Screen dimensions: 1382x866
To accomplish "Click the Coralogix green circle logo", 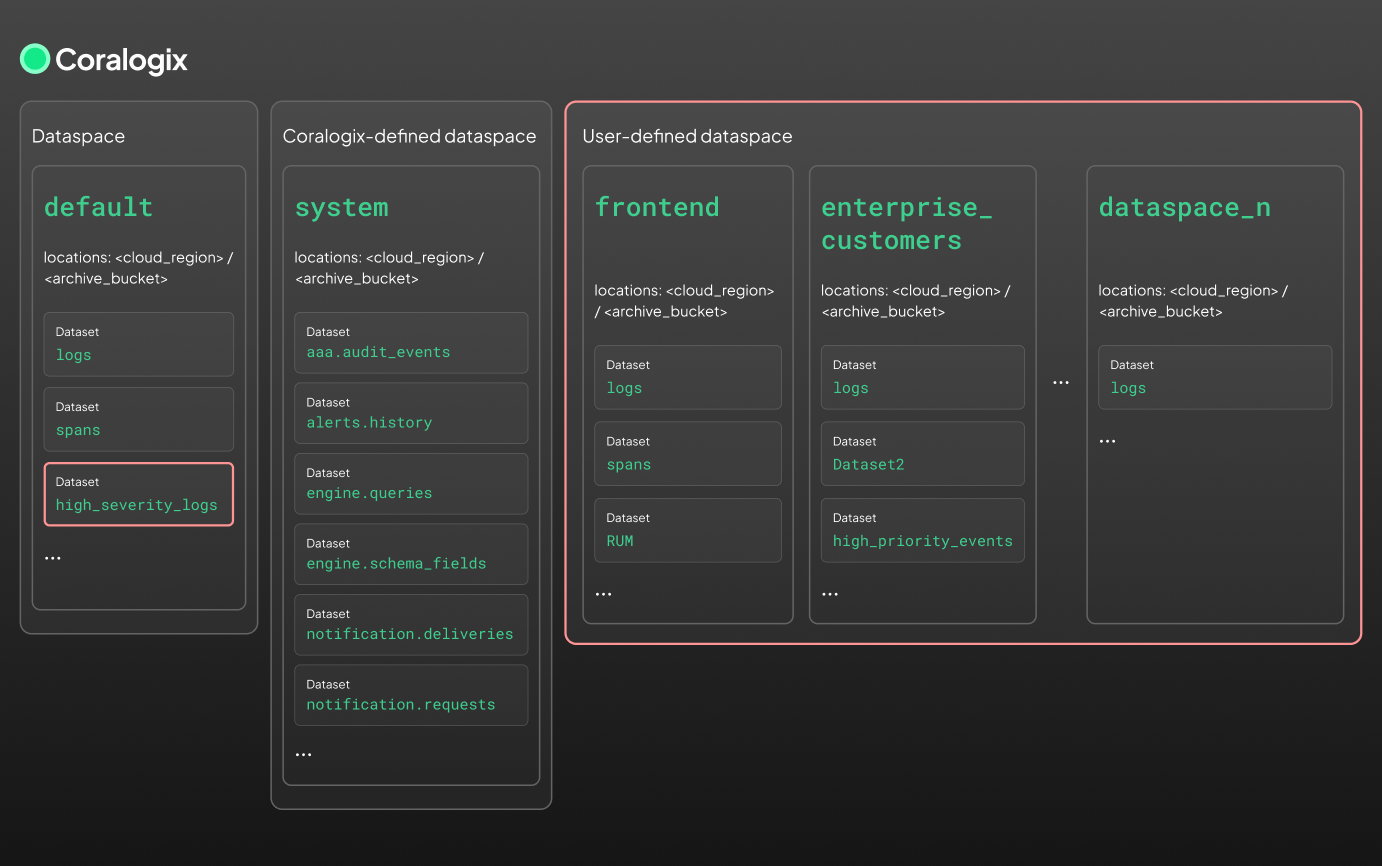I will tap(35, 59).
